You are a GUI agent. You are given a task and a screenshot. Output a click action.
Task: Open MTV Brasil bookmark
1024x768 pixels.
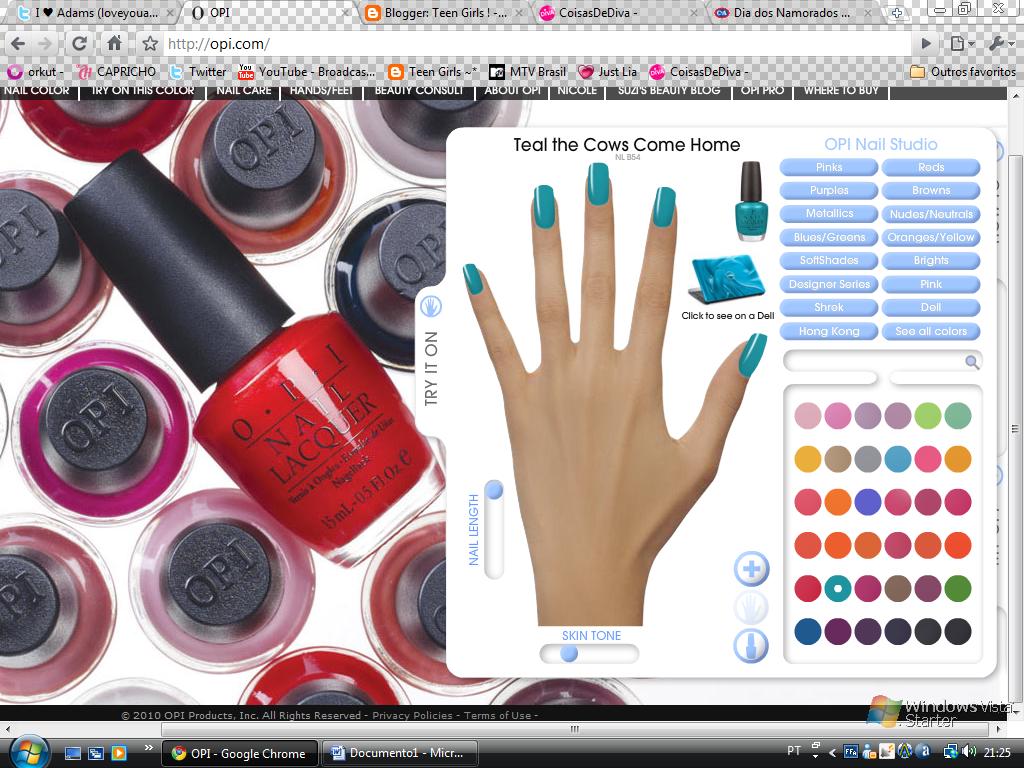528,72
